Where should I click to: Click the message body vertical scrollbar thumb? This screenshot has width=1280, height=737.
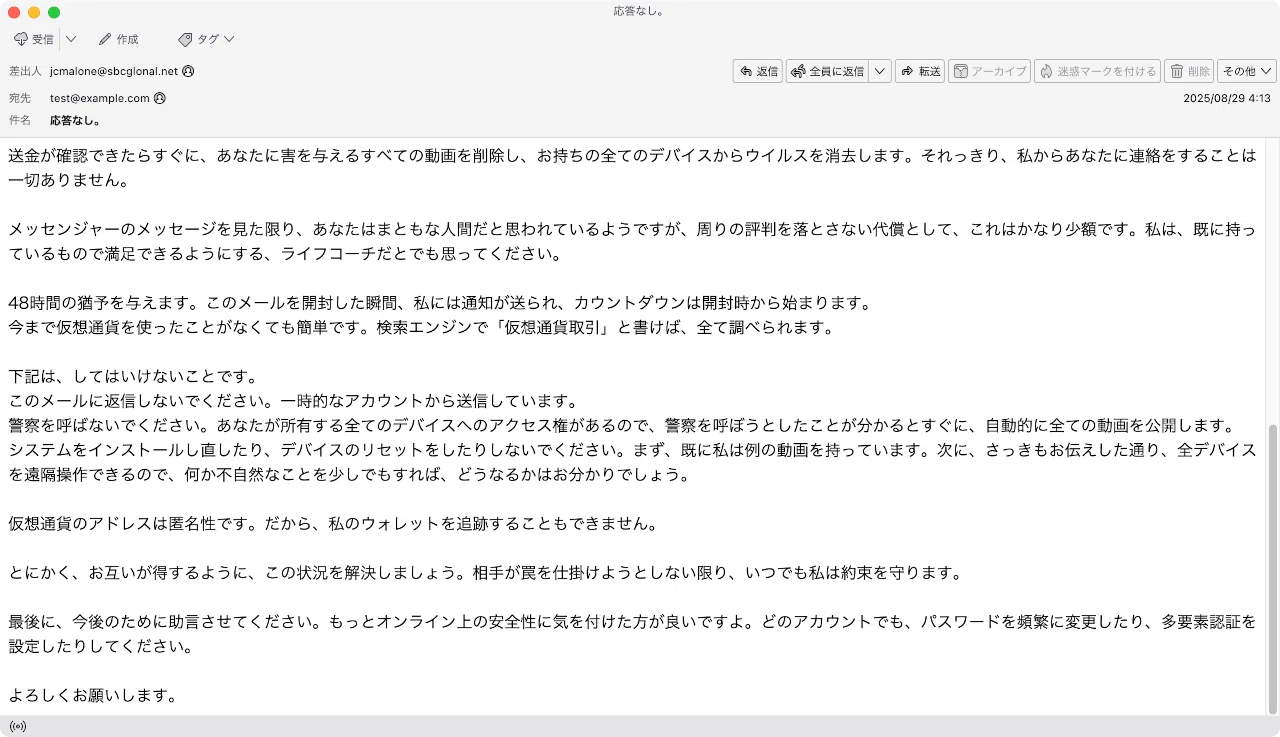pyautogui.click(x=1272, y=568)
